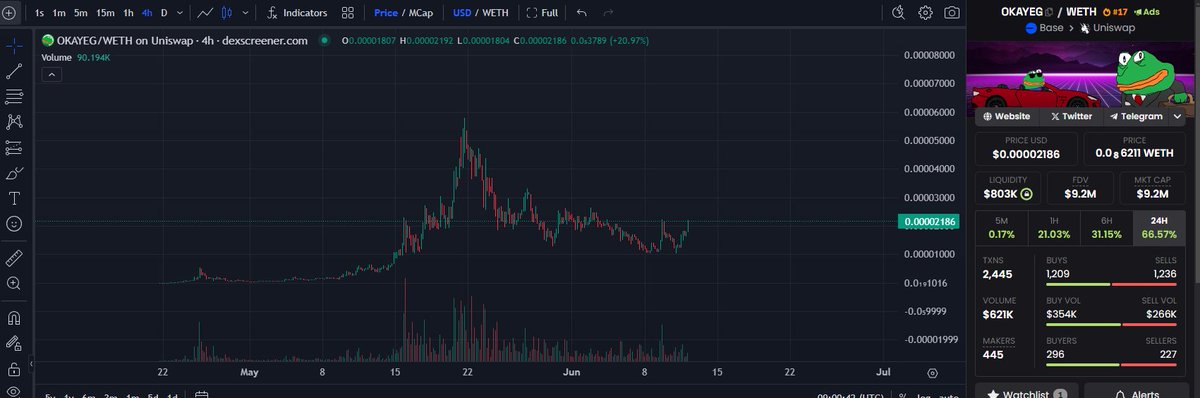Expand more socials chevron beside Telegram
1200x398 pixels.
point(1177,116)
